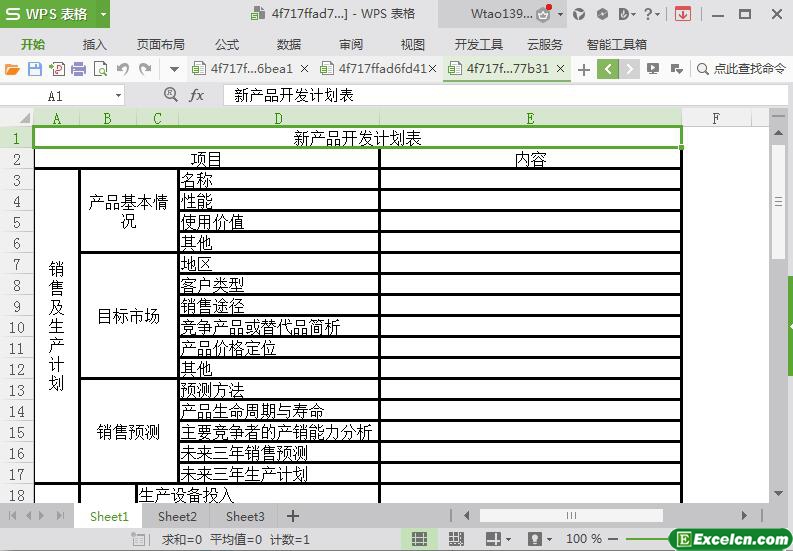Print the spreadsheet via printer icon

pyautogui.click(x=78, y=69)
